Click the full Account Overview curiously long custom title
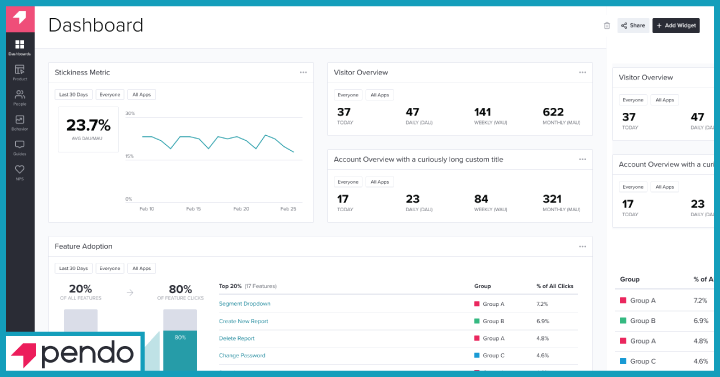 [x=418, y=159]
